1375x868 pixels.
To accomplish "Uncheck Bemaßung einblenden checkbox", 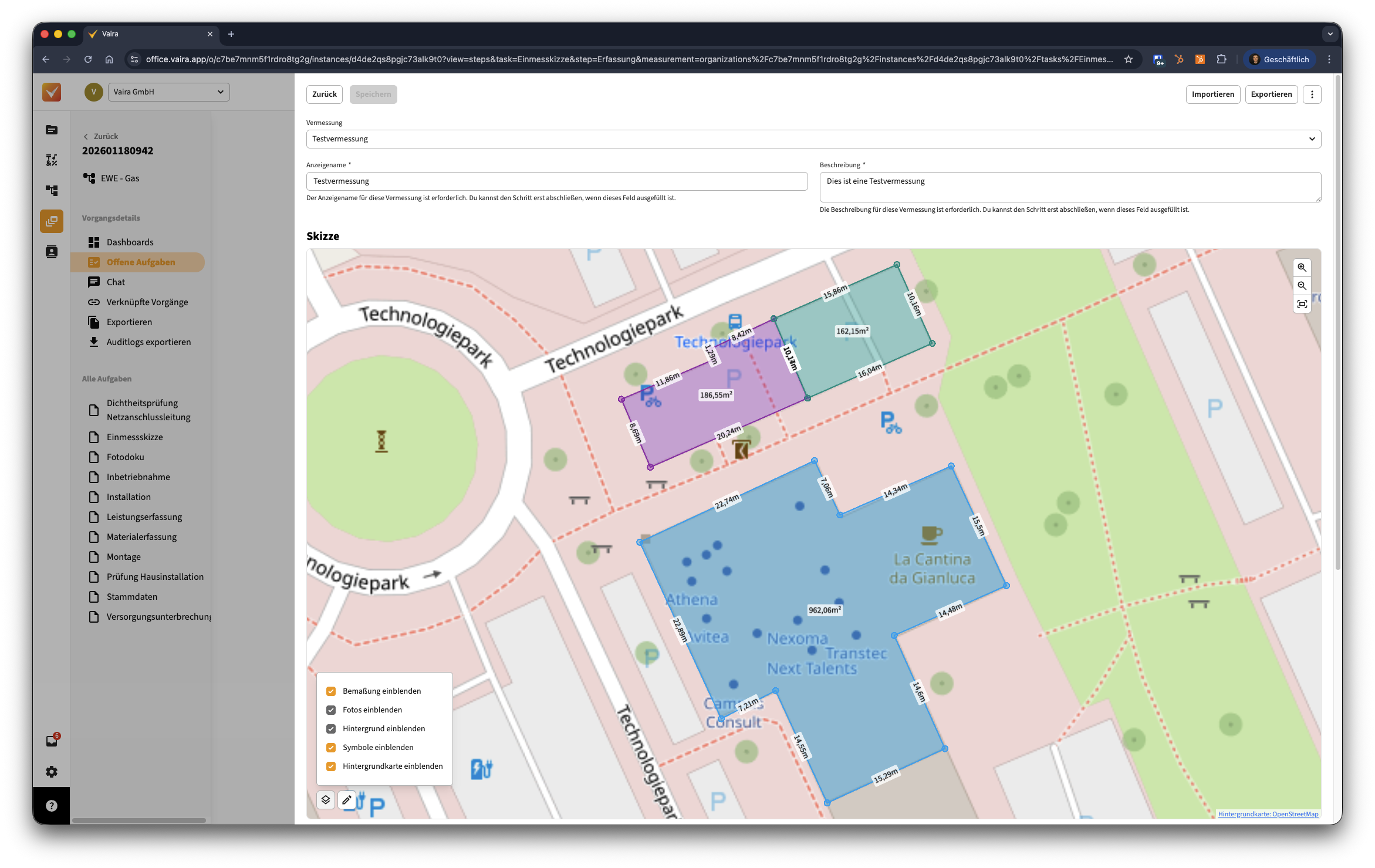I will click(x=331, y=691).
